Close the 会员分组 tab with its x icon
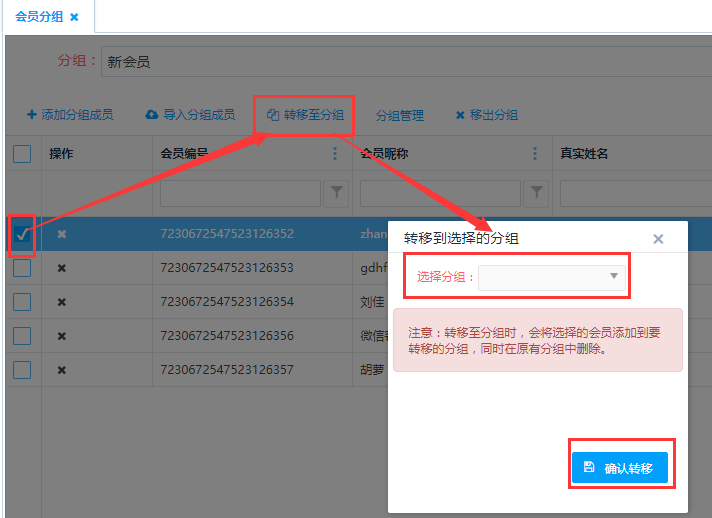This screenshot has width=712, height=518. tap(74, 17)
